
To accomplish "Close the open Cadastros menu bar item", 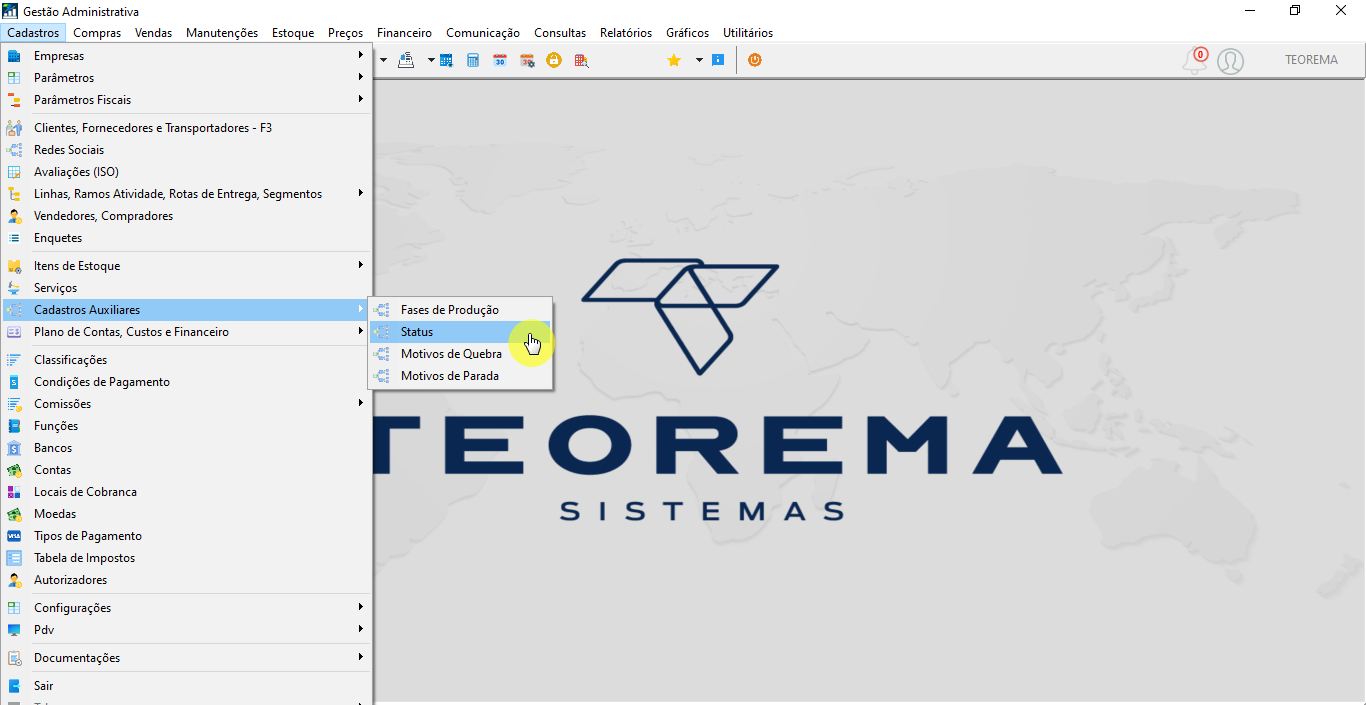I will (x=33, y=33).
